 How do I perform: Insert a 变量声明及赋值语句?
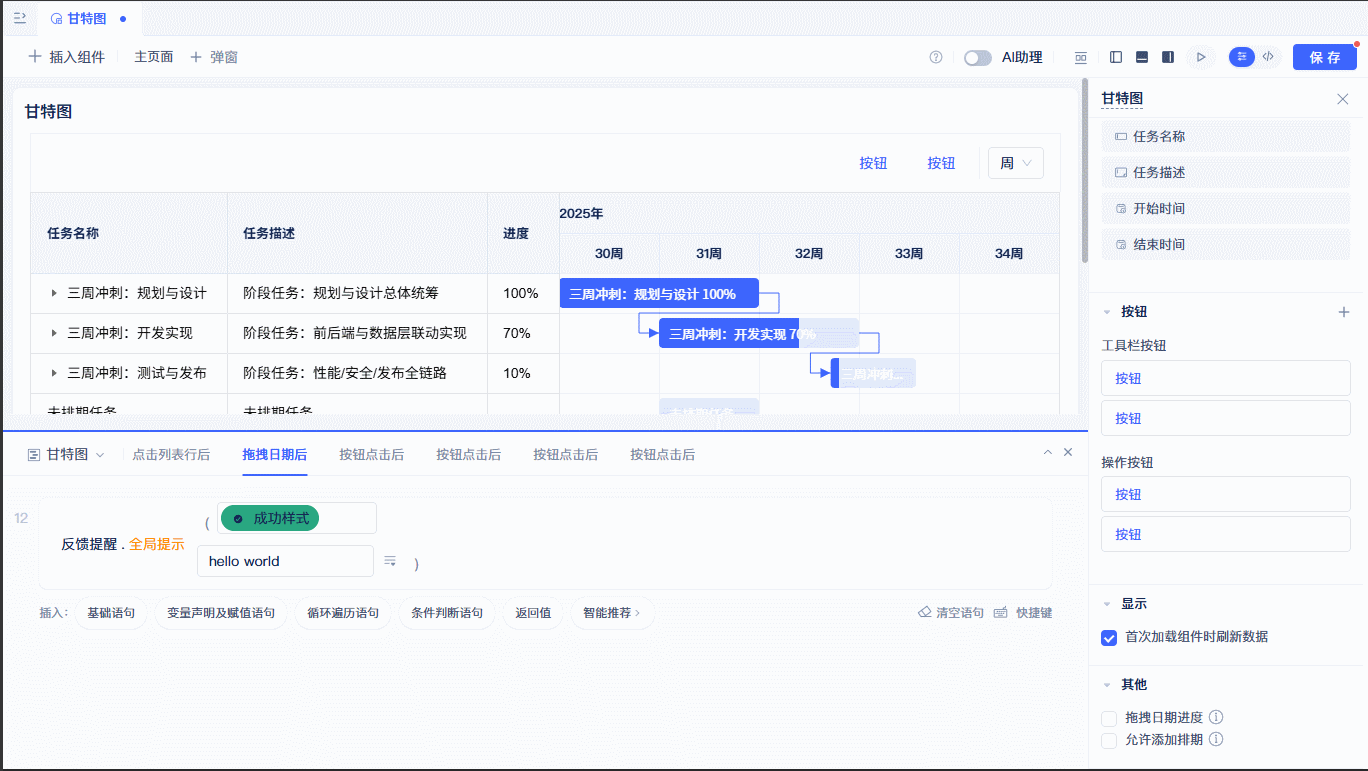coord(221,613)
